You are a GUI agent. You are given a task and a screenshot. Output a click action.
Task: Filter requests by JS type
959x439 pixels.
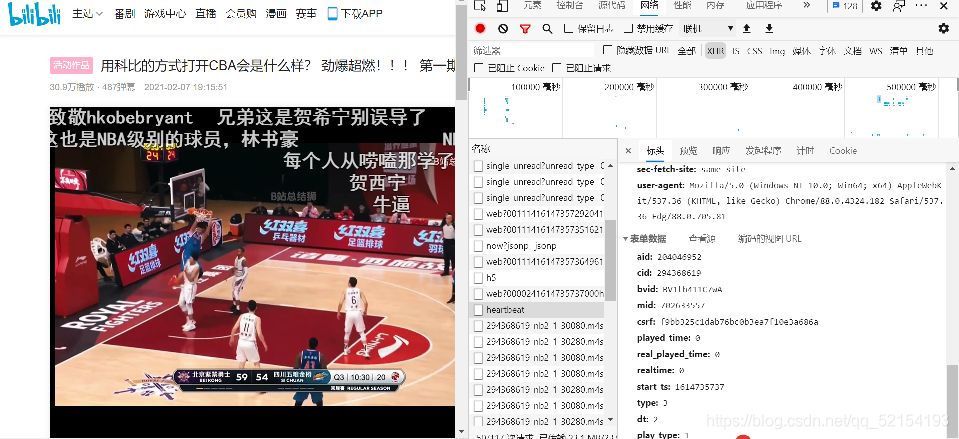736,51
